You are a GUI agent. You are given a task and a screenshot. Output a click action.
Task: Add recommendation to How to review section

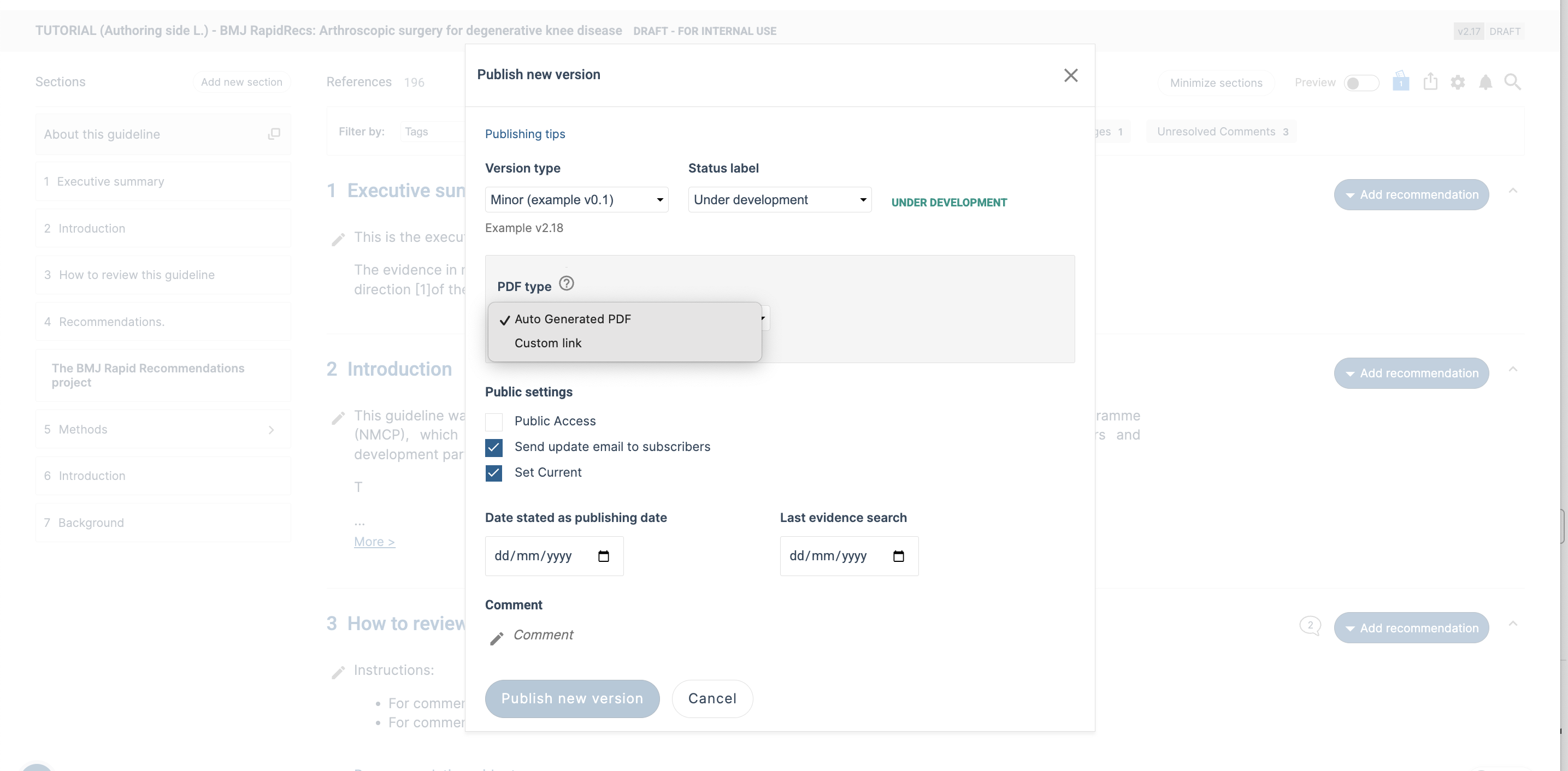(x=1411, y=628)
